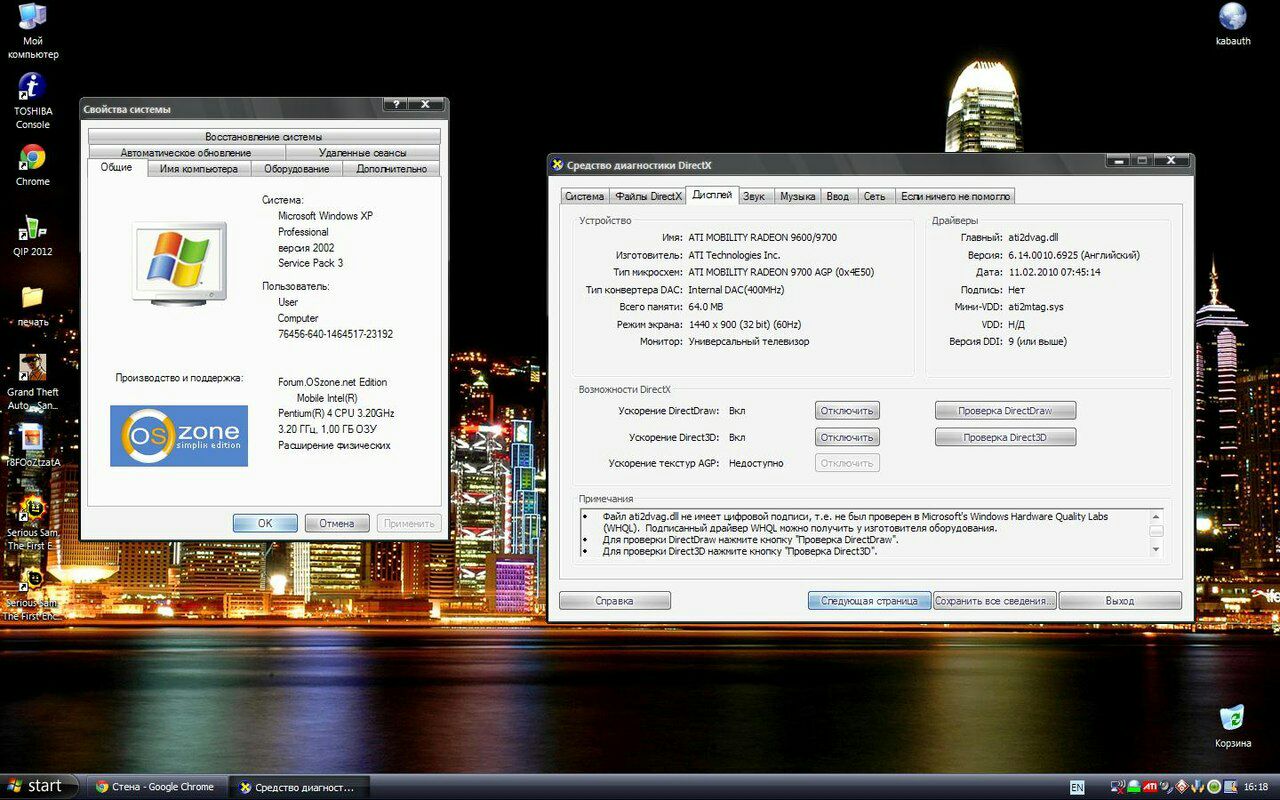Click the red diamond tray icon

point(1182,787)
